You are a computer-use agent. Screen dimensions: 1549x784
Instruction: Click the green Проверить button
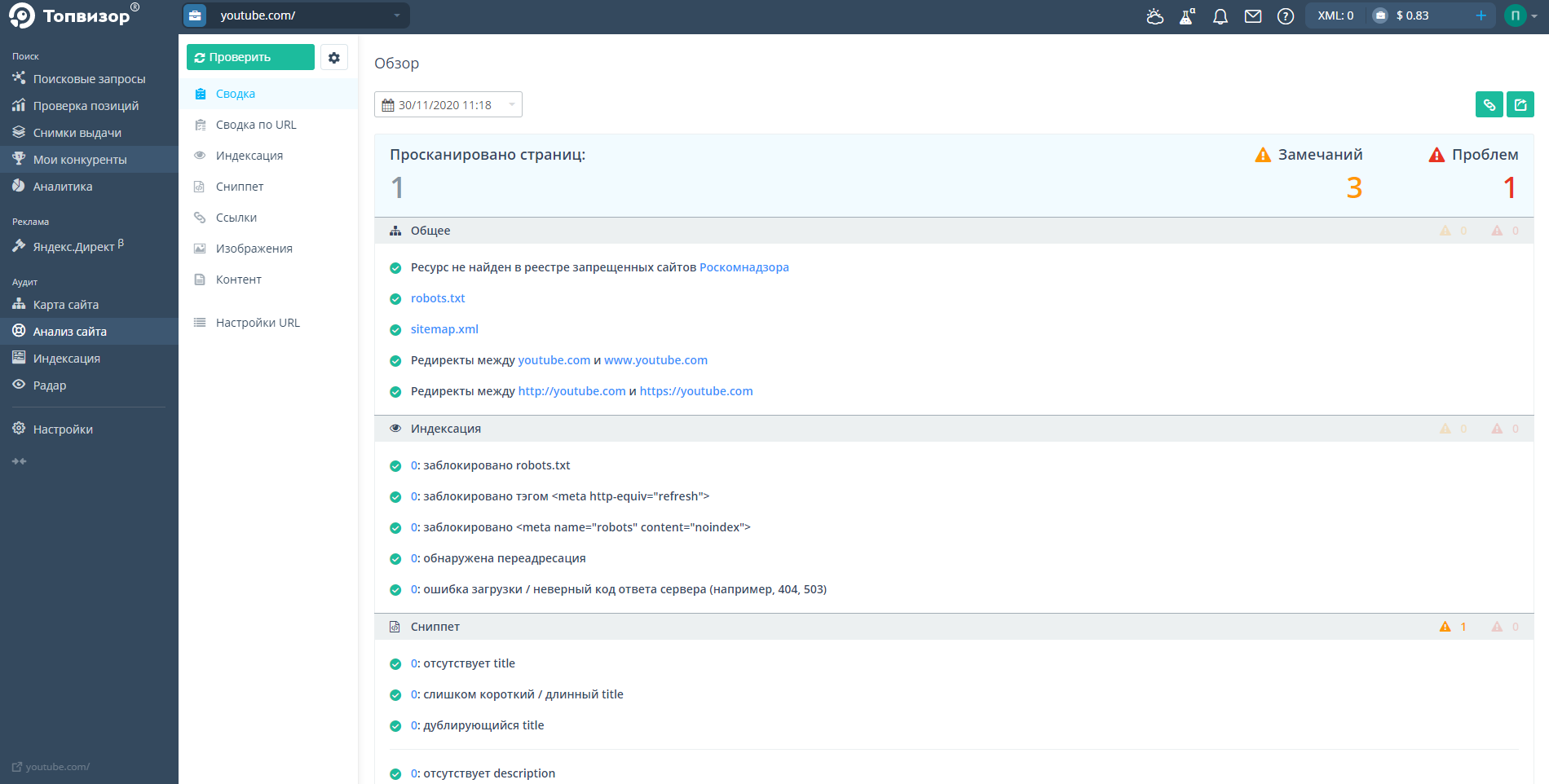[x=250, y=57]
